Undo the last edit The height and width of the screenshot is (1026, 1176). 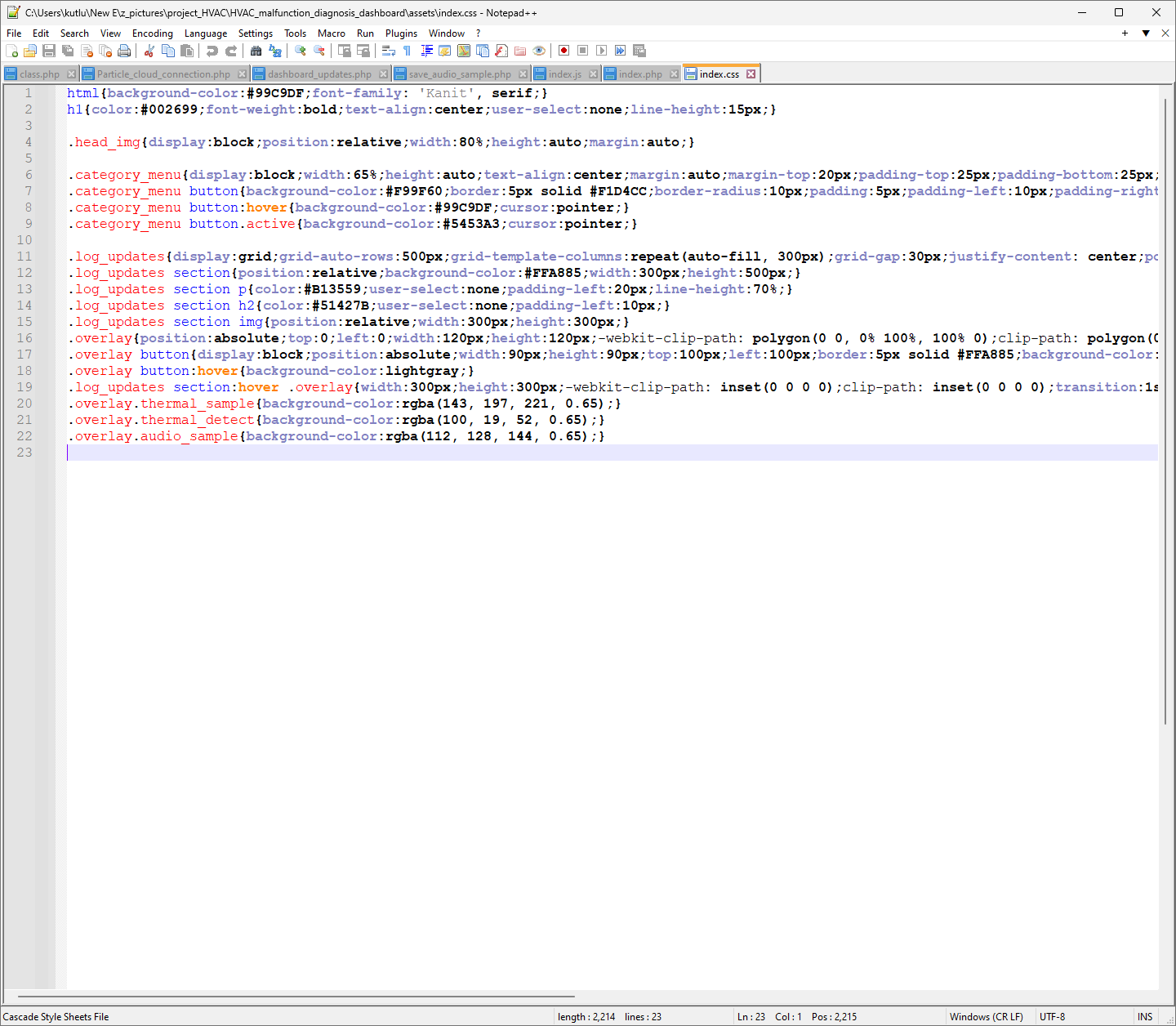[x=212, y=51]
